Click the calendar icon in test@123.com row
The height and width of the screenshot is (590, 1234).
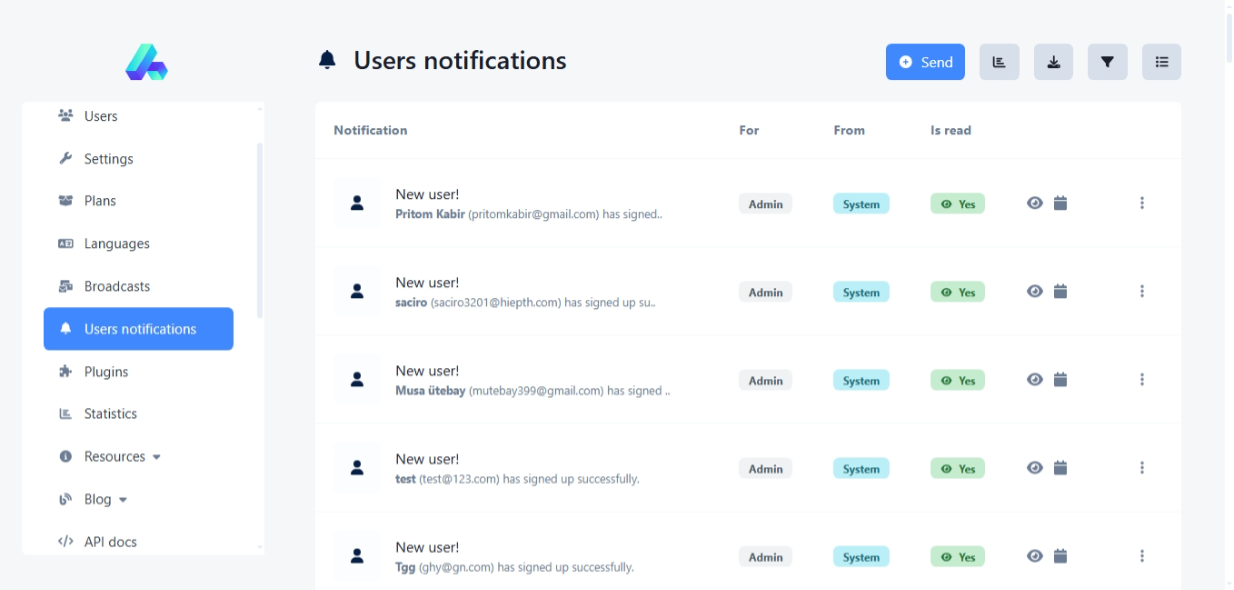(1060, 468)
